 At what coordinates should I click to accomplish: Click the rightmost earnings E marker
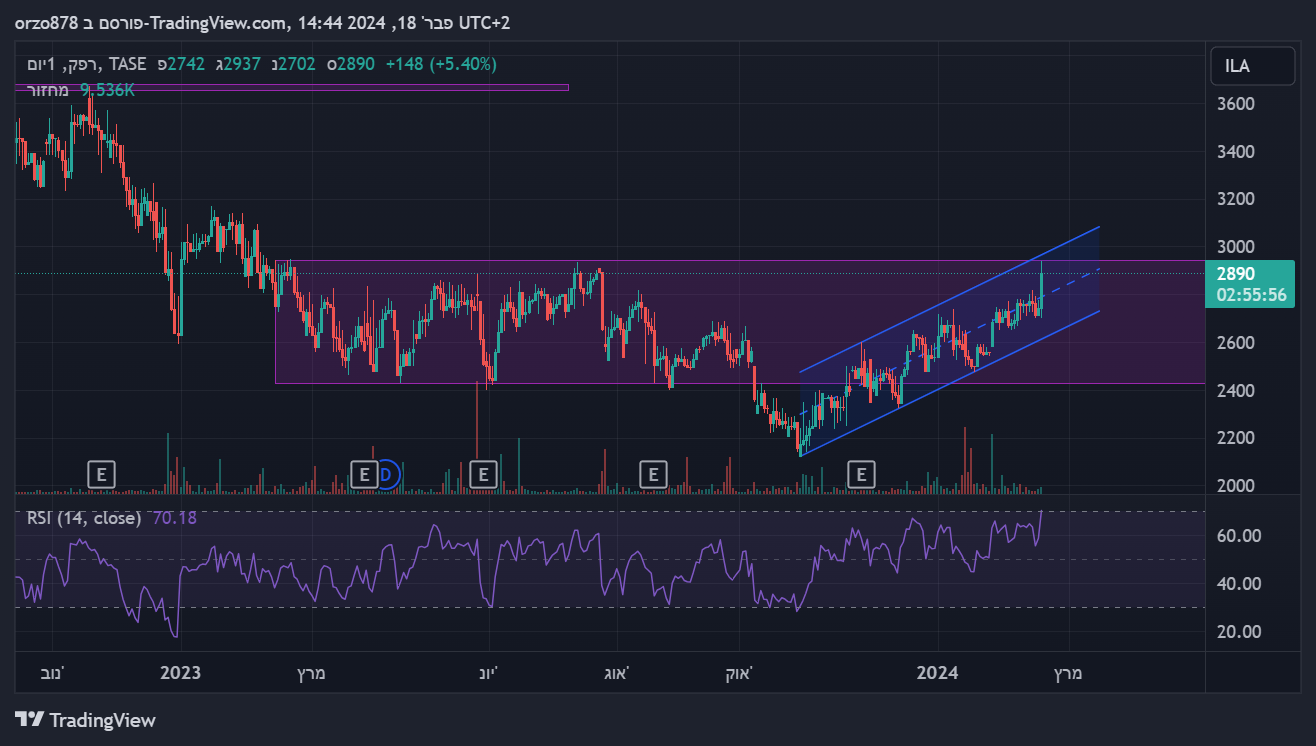(861, 474)
